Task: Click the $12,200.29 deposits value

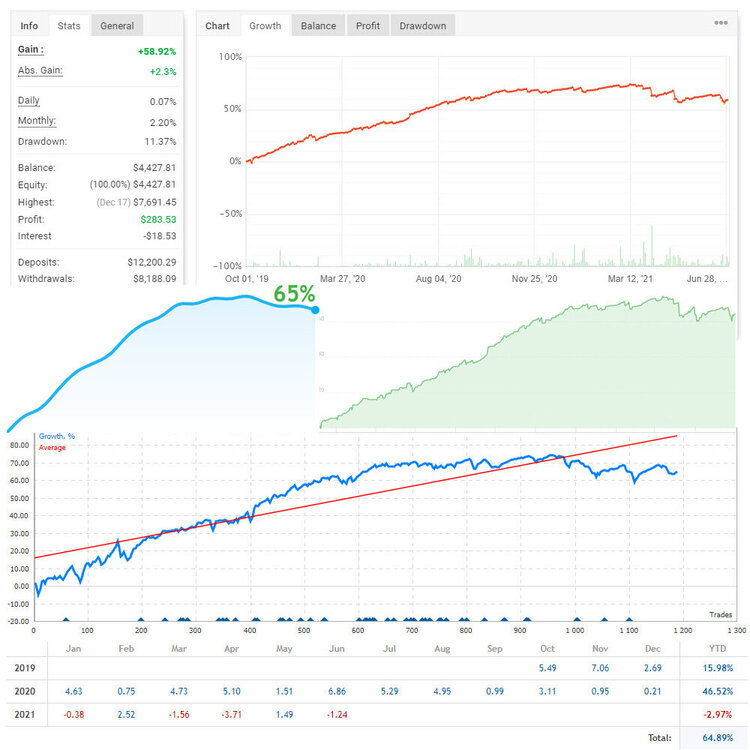Action: (x=152, y=263)
